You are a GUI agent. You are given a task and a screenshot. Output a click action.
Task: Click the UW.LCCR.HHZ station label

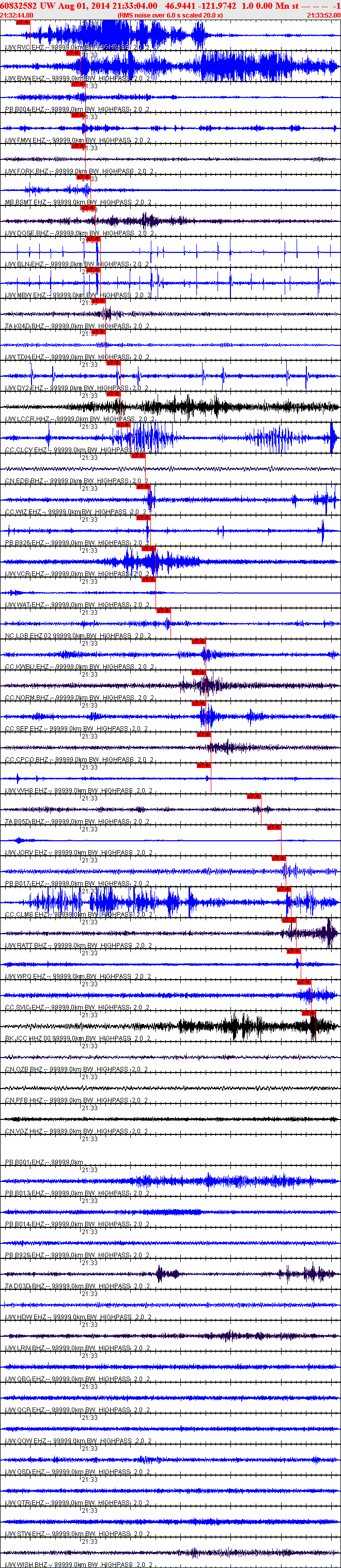80,419
